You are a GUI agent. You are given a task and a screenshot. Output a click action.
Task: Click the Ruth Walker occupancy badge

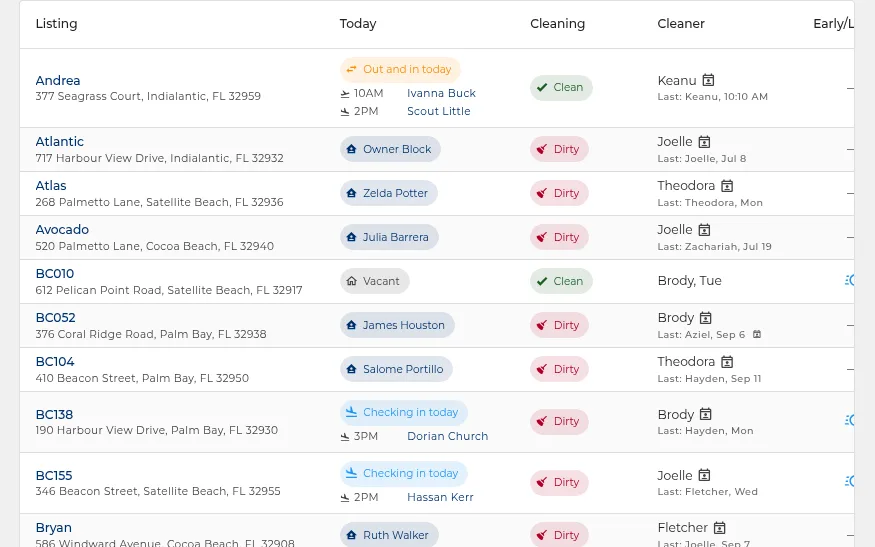tap(389, 535)
